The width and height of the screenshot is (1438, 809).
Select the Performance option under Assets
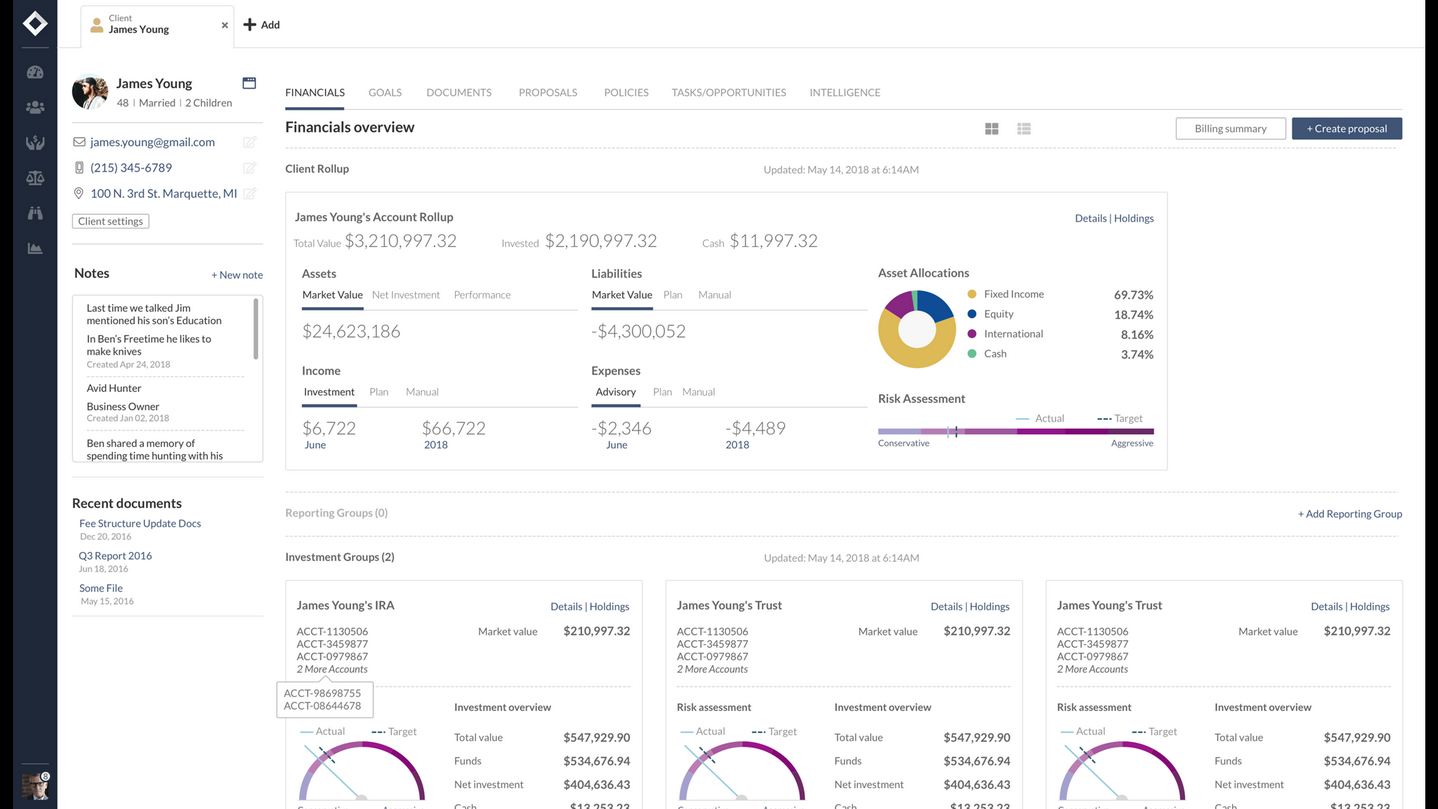click(x=482, y=295)
